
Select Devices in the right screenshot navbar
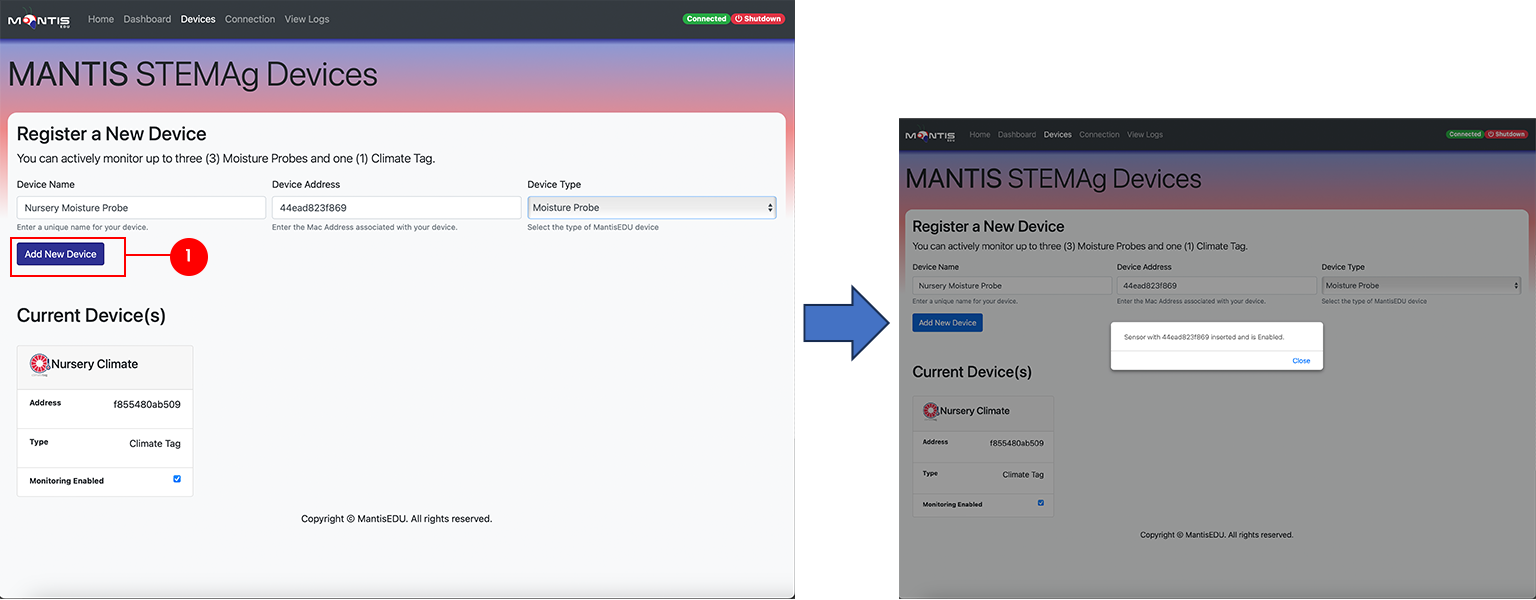tap(1058, 135)
